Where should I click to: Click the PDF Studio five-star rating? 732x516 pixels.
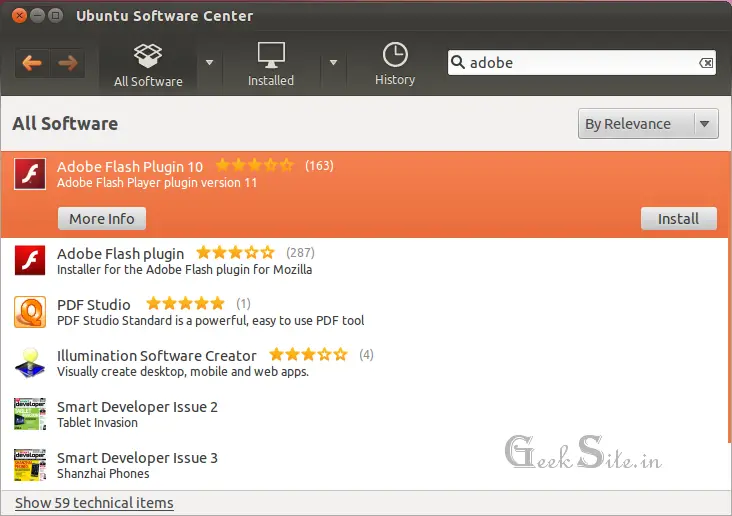coord(186,304)
